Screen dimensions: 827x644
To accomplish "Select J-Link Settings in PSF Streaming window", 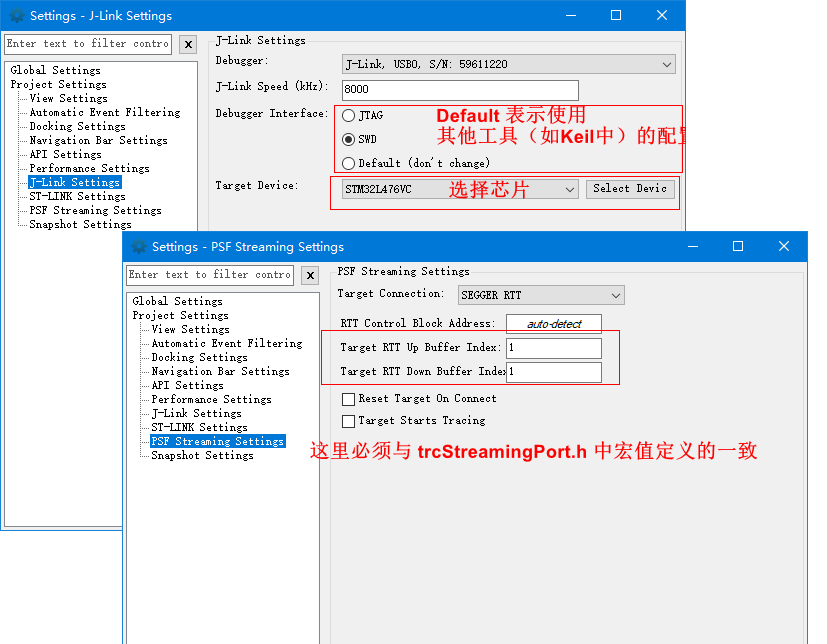I will [196, 414].
